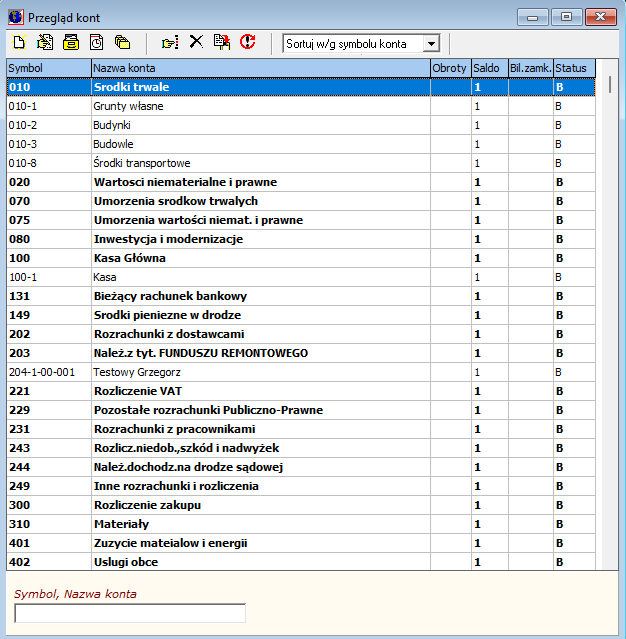Click the clock document history icon
The width and height of the screenshot is (626, 639).
[x=97, y=42]
